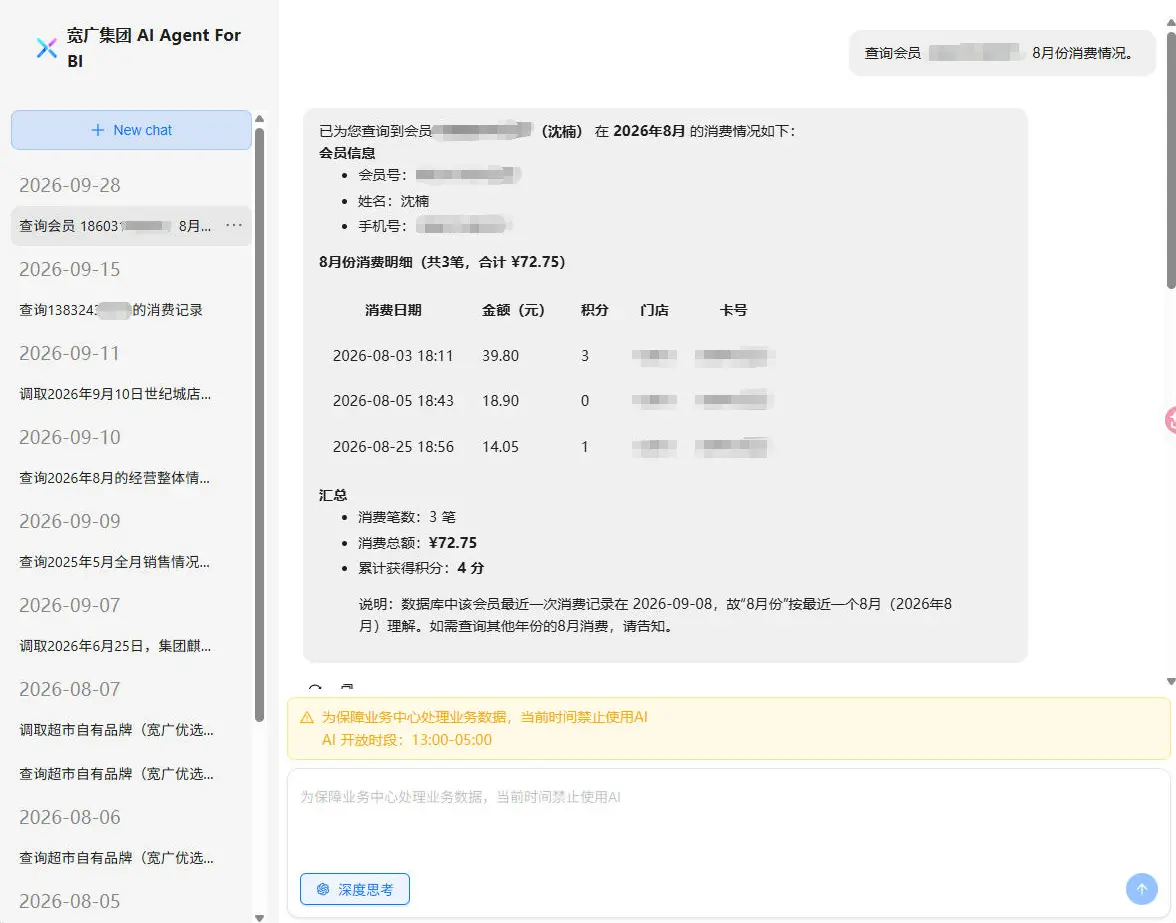Click the AI 开放时段: 13:00-05:00 text
The width and height of the screenshot is (1176, 923).
click(x=406, y=739)
